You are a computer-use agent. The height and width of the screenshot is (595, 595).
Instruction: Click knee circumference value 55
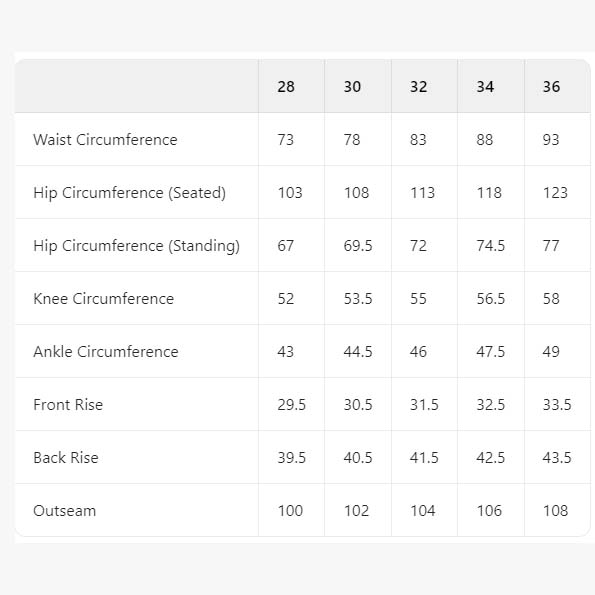coord(418,299)
